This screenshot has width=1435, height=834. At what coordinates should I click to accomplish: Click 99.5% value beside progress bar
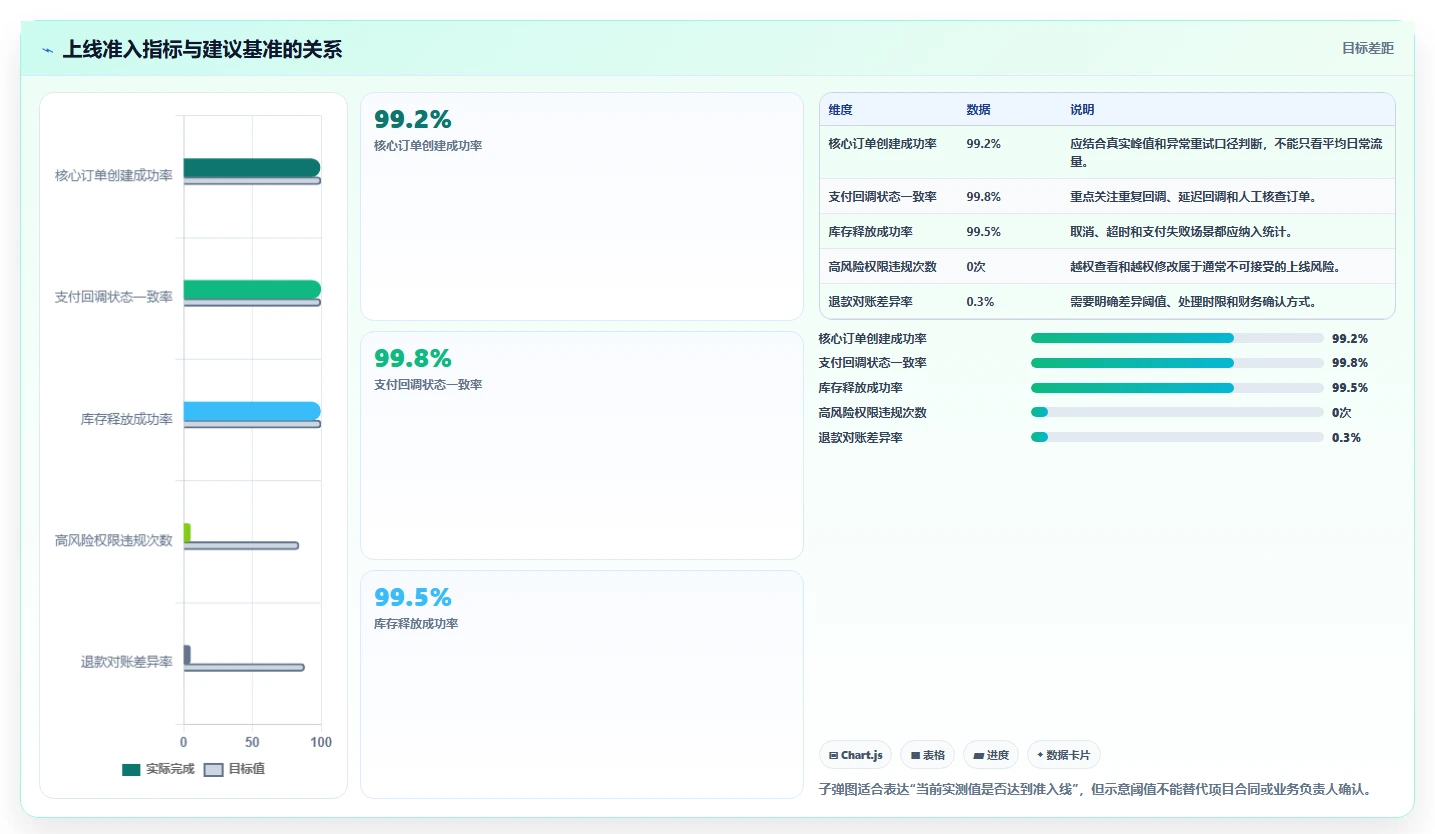pos(1350,388)
